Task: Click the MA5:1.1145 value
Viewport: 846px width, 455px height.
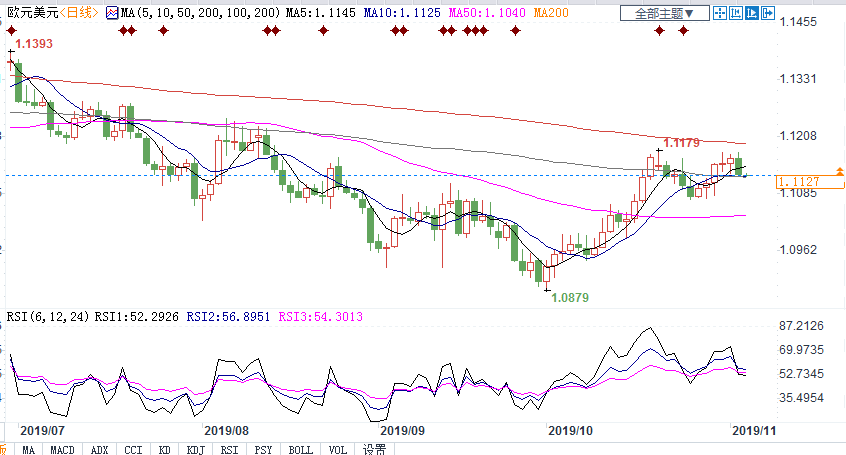Action: (320, 13)
